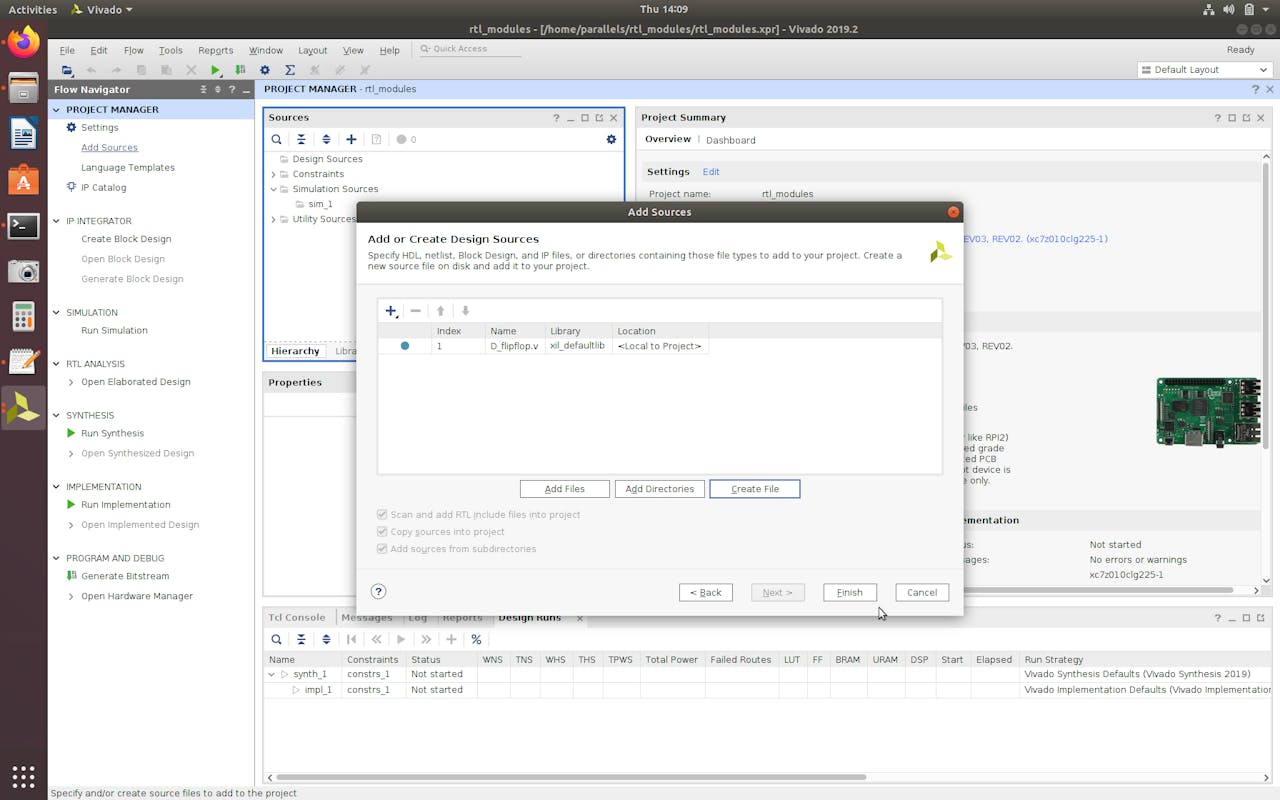The image size is (1280, 800).
Task: Click the Create File button
Action: 754,489
